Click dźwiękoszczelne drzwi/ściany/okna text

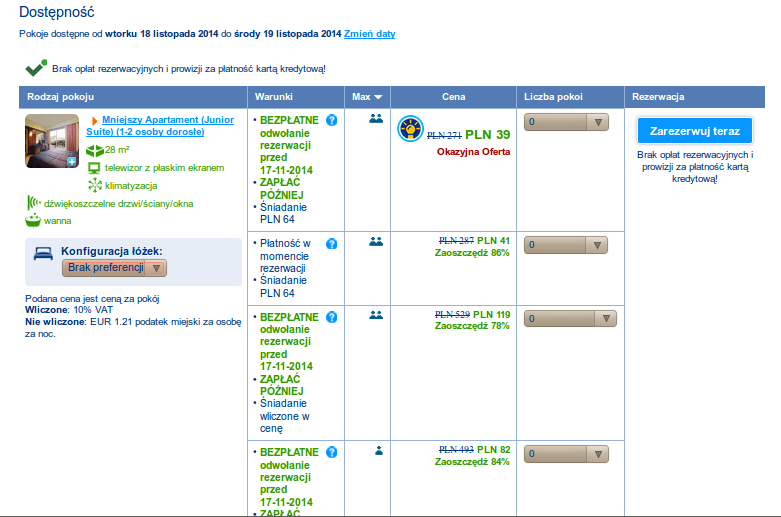coord(119,204)
